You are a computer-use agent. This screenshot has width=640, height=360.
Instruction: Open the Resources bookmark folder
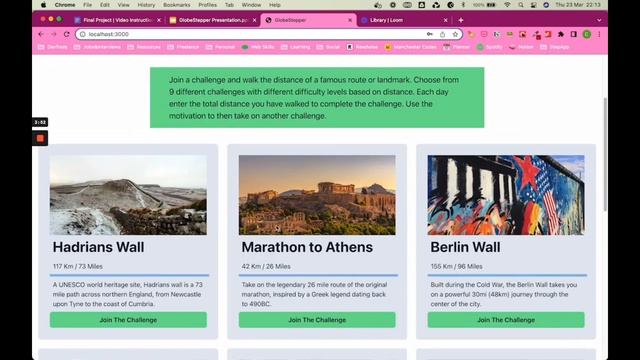pos(144,47)
